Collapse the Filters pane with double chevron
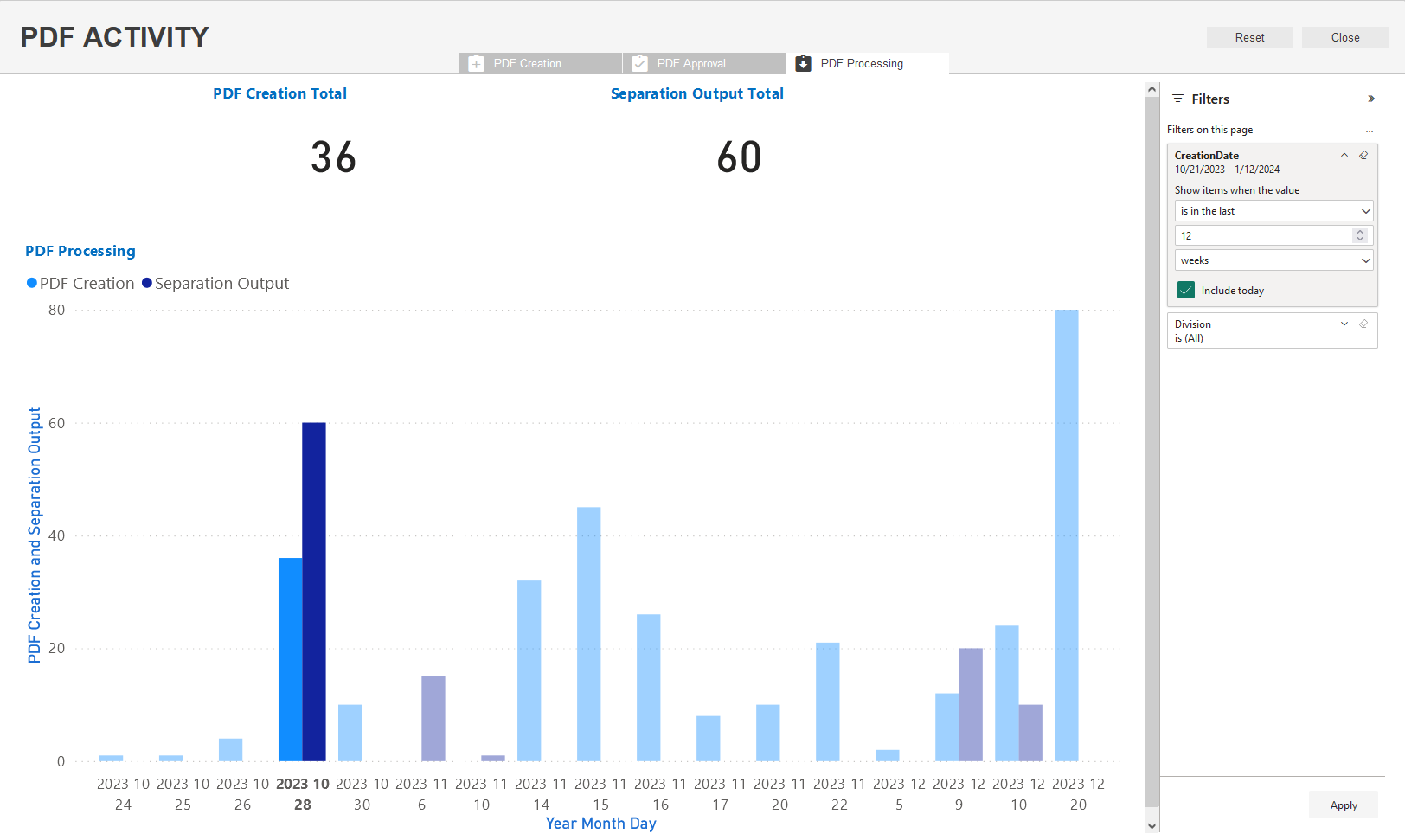Image resolution: width=1405 pixels, height=840 pixels. click(x=1370, y=99)
